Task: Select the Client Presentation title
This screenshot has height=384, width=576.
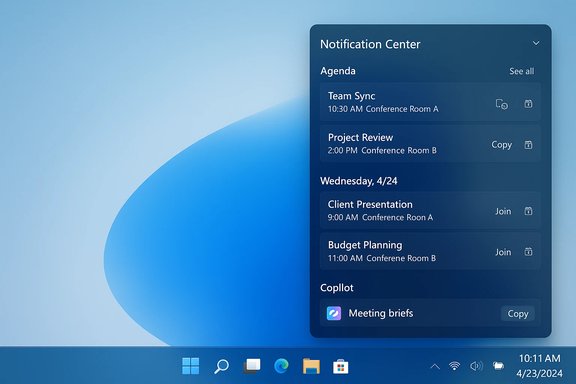Action: click(370, 204)
